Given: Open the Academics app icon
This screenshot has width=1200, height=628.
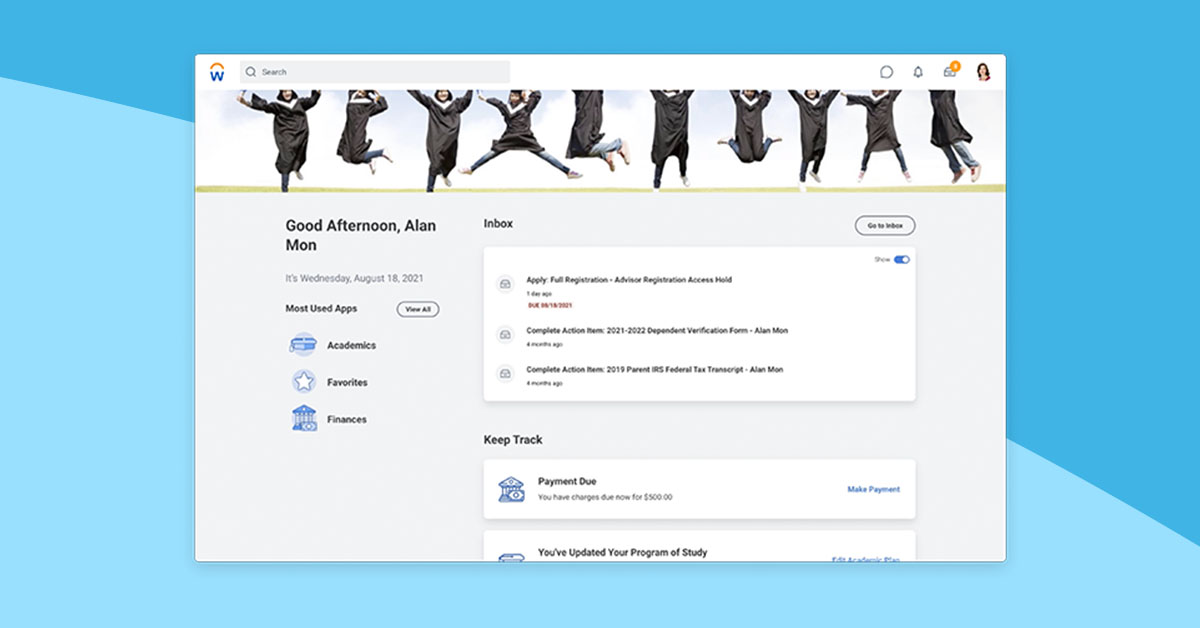Looking at the screenshot, I should 303,345.
